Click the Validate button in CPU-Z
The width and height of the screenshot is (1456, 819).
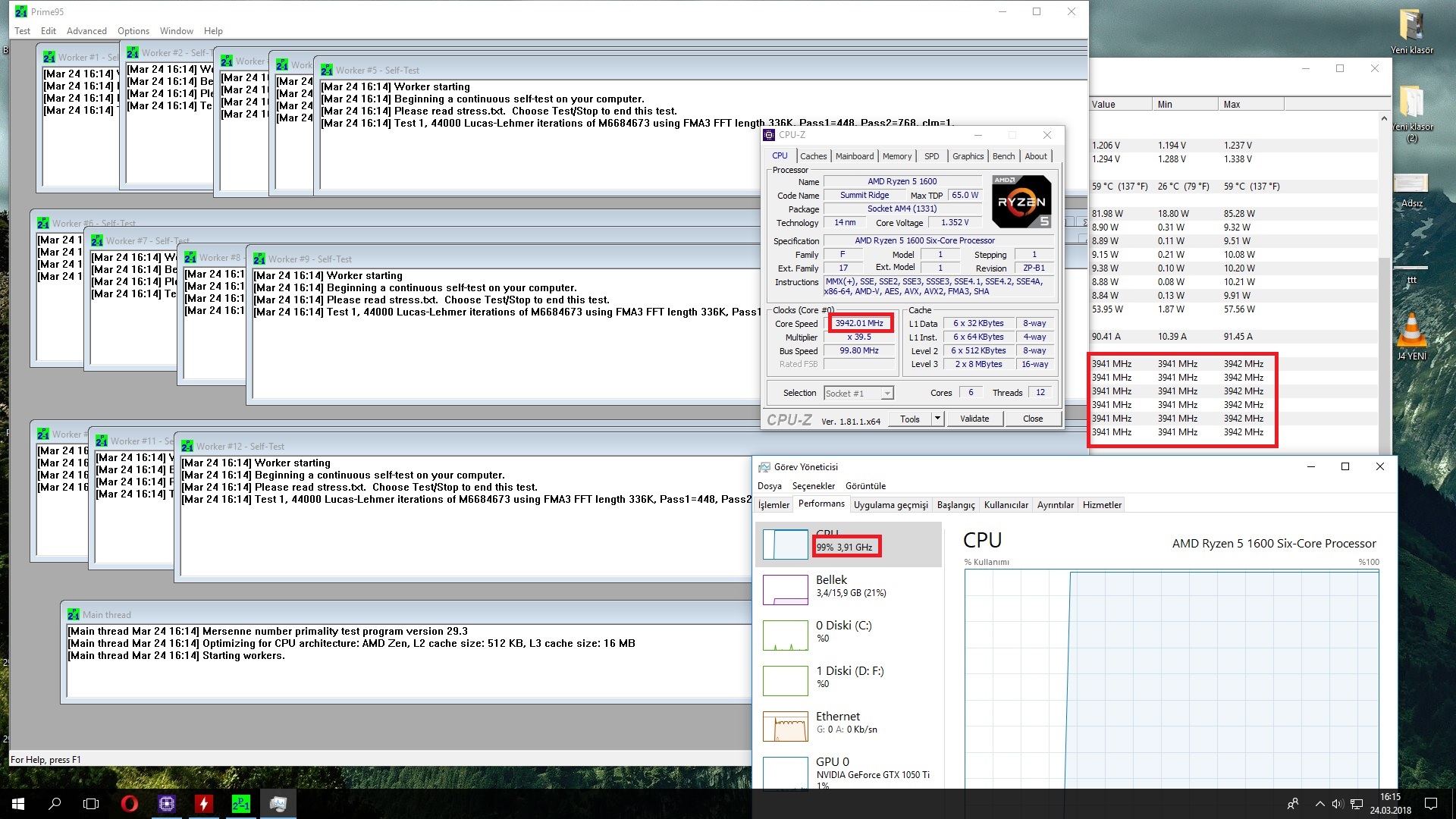point(974,418)
